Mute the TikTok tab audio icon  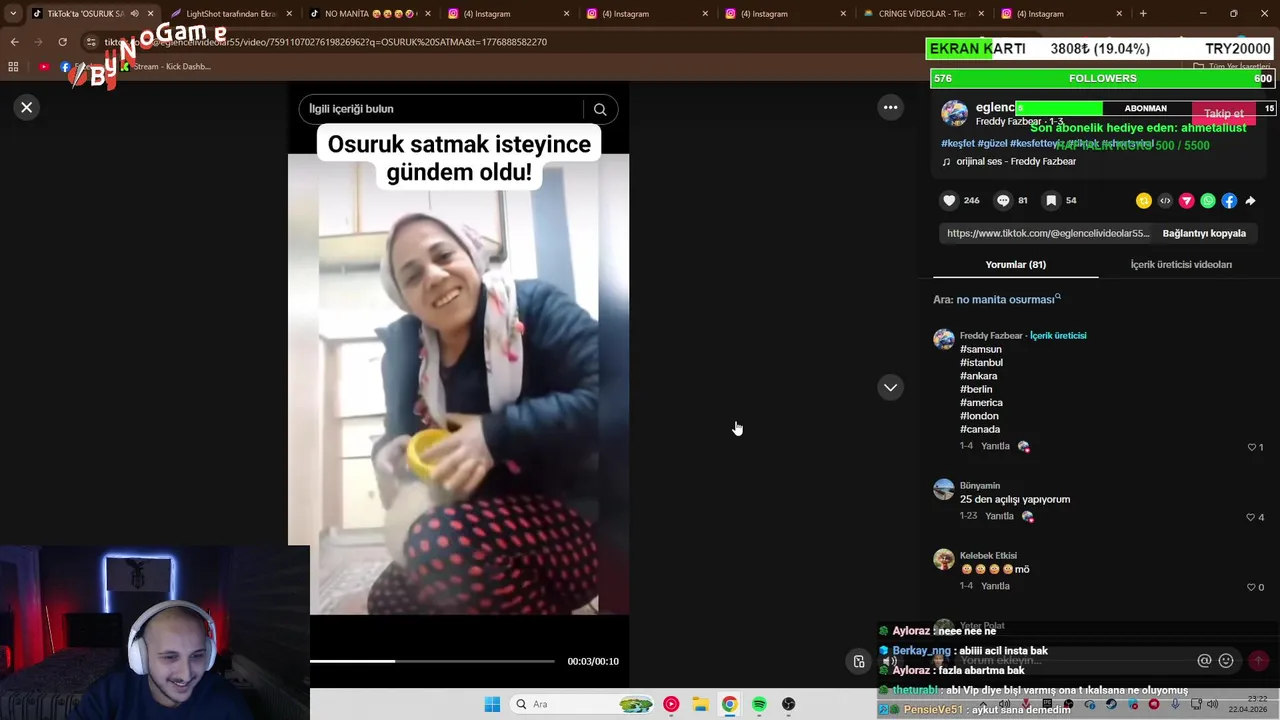coord(134,14)
